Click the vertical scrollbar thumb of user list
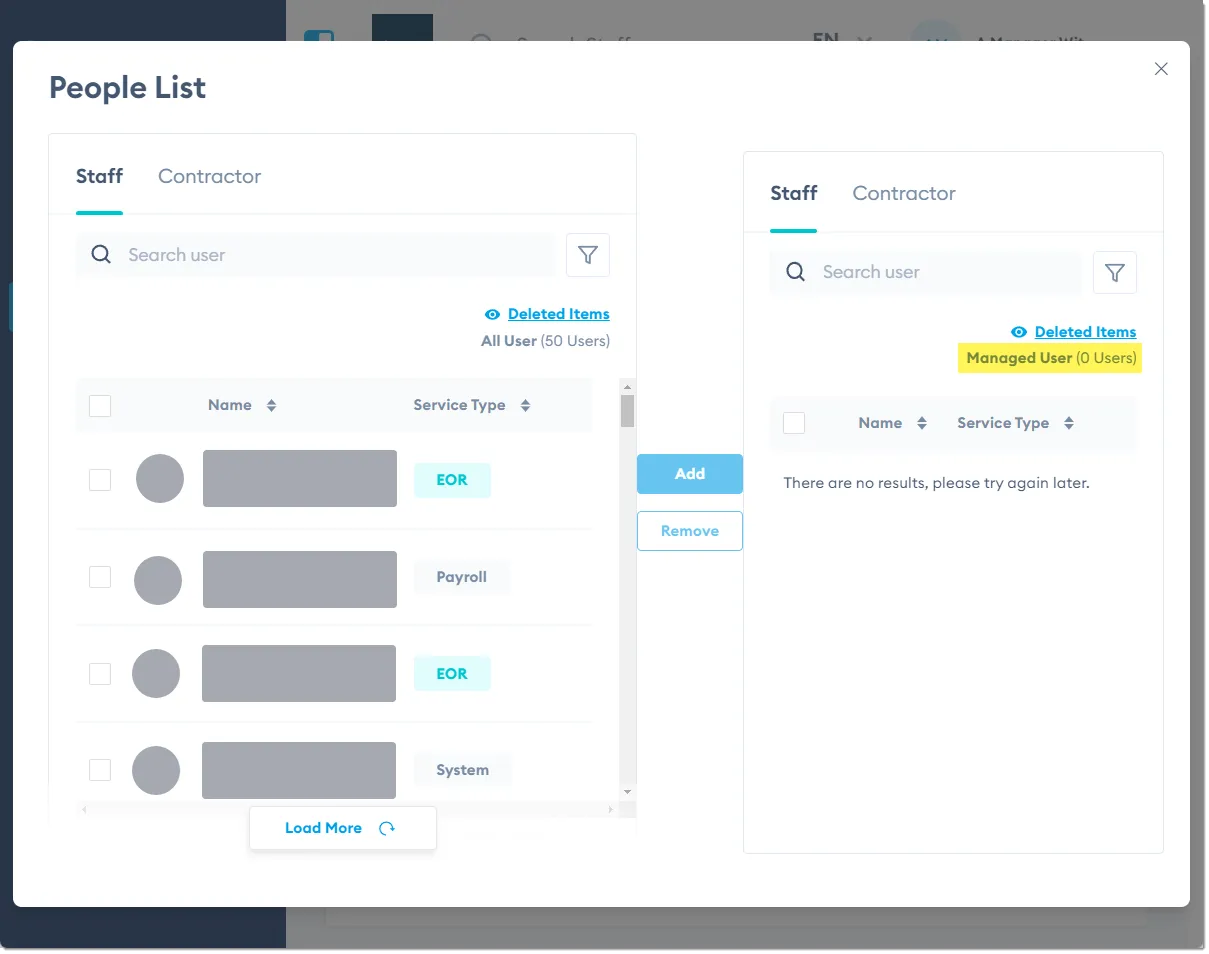 click(628, 411)
